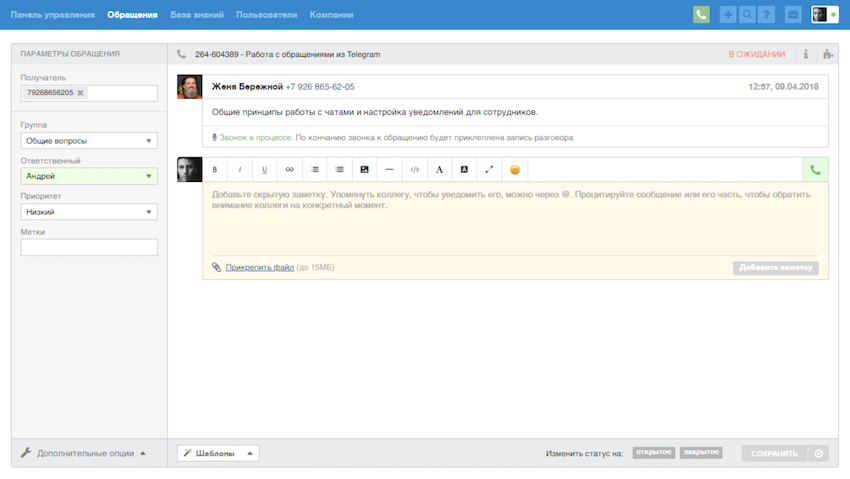
Task: Click the Сохранить button
Action: (x=775, y=453)
